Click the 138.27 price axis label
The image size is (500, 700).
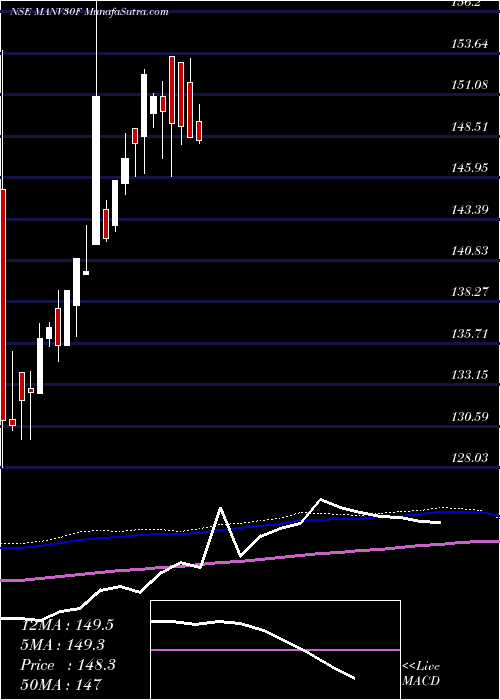pos(468,292)
